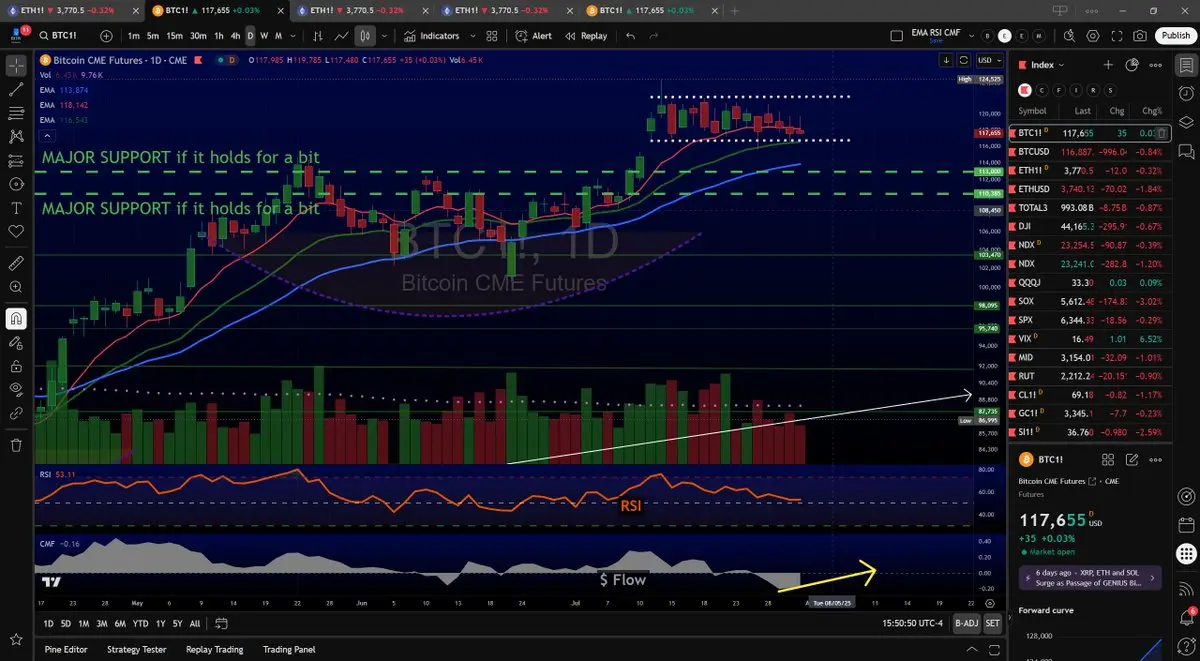The width and height of the screenshot is (1200, 661).
Task: Open the Trading Panel tab
Action: tap(289, 649)
